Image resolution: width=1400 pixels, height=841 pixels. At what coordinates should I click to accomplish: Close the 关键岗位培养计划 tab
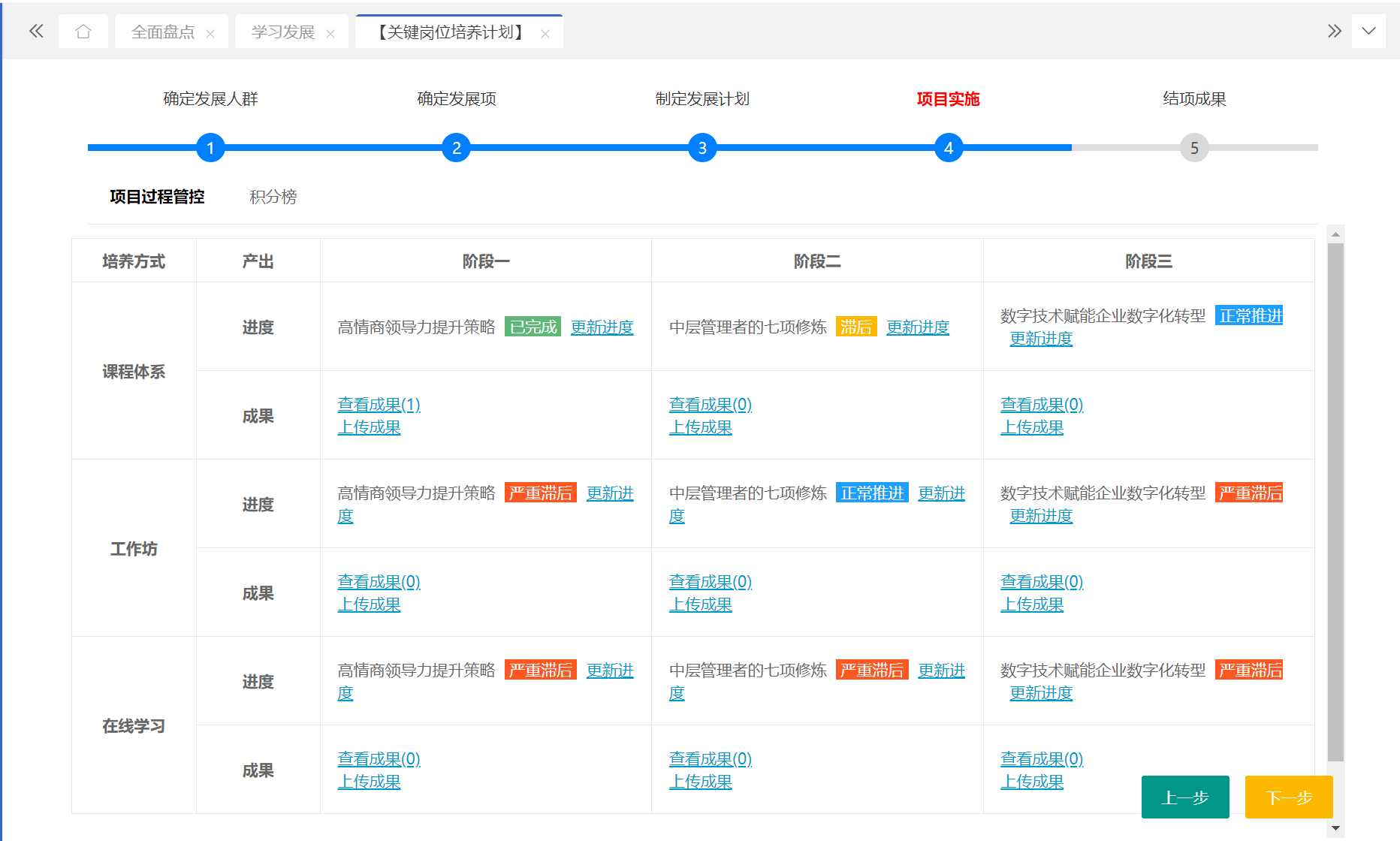[x=545, y=34]
